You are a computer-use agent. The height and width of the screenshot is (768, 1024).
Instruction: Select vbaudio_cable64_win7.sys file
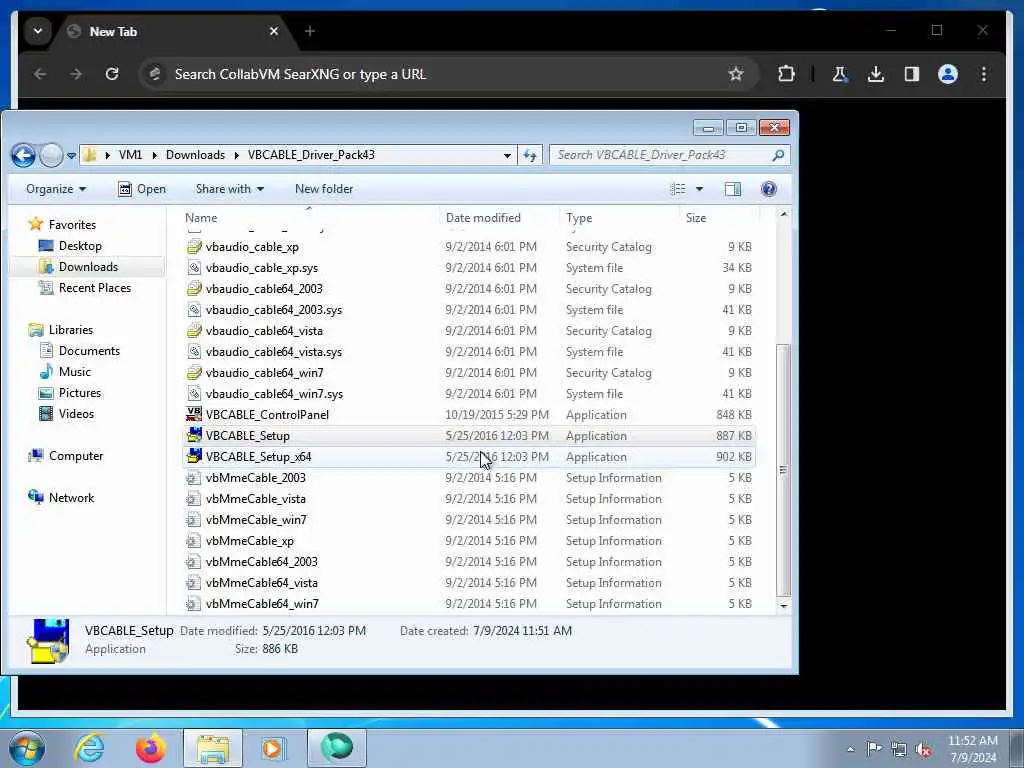tap(469, 394)
